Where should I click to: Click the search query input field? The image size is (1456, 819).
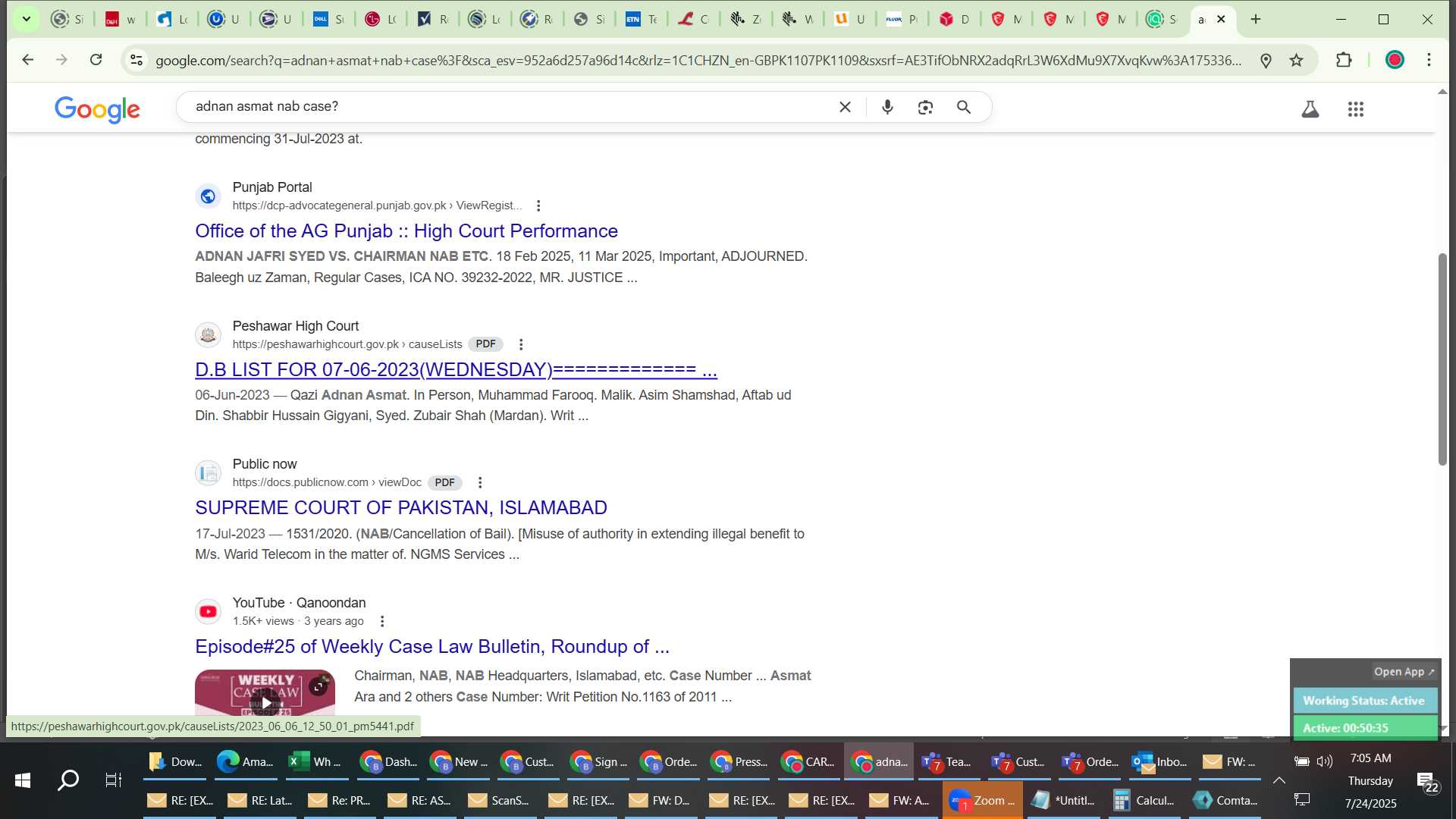[508, 107]
